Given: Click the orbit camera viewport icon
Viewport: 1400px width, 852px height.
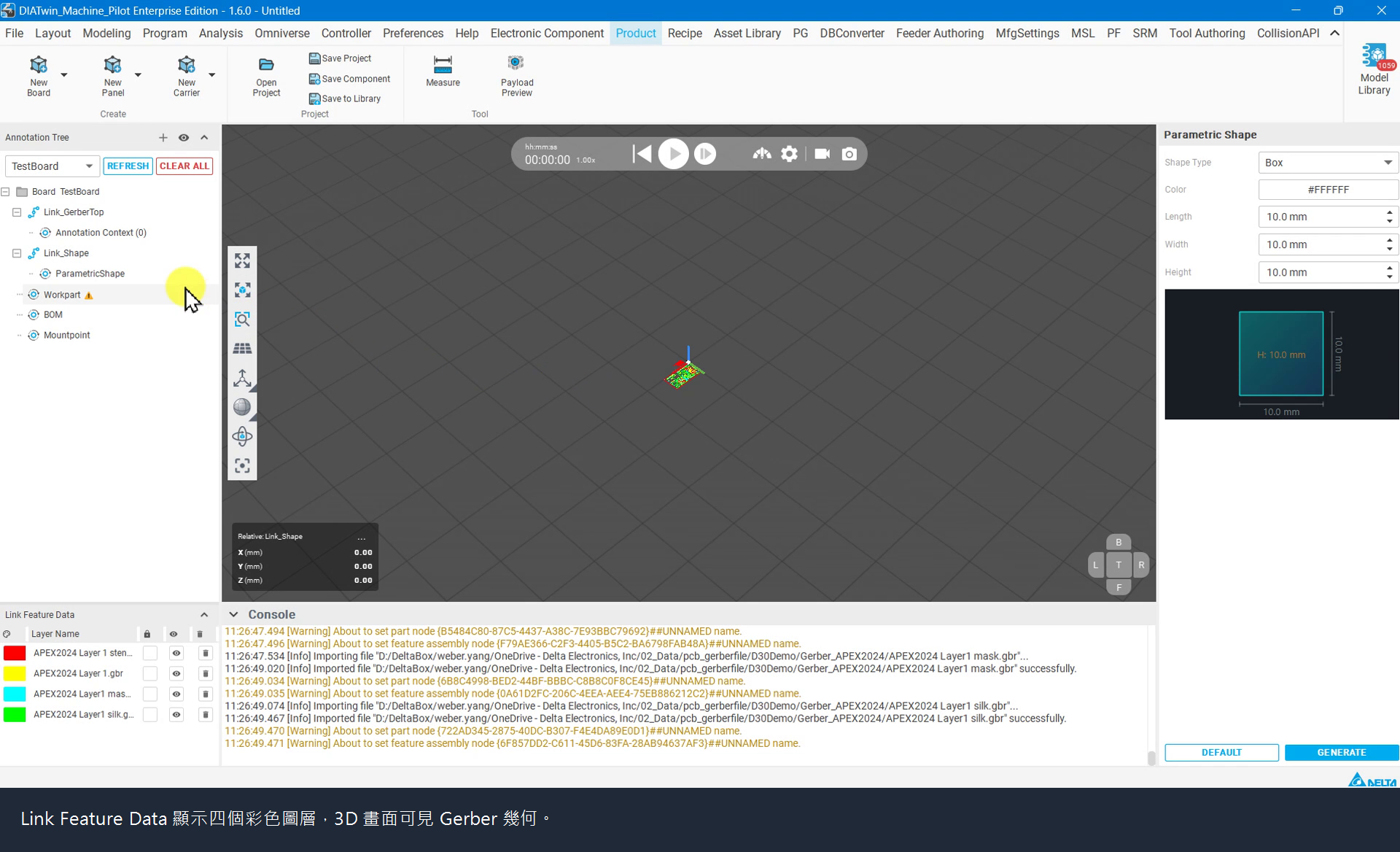Looking at the screenshot, I should pos(242,436).
